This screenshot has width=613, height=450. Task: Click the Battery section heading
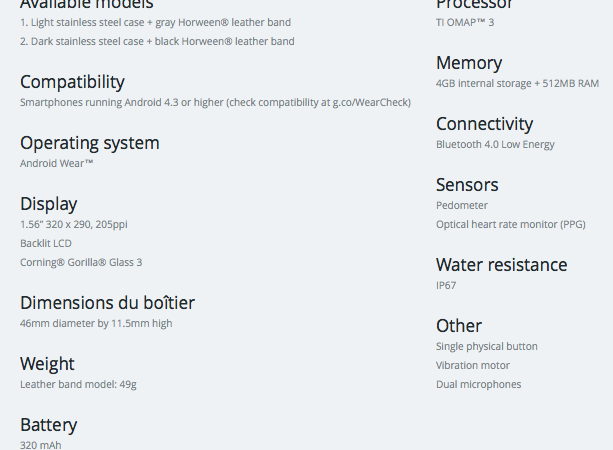click(48, 425)
